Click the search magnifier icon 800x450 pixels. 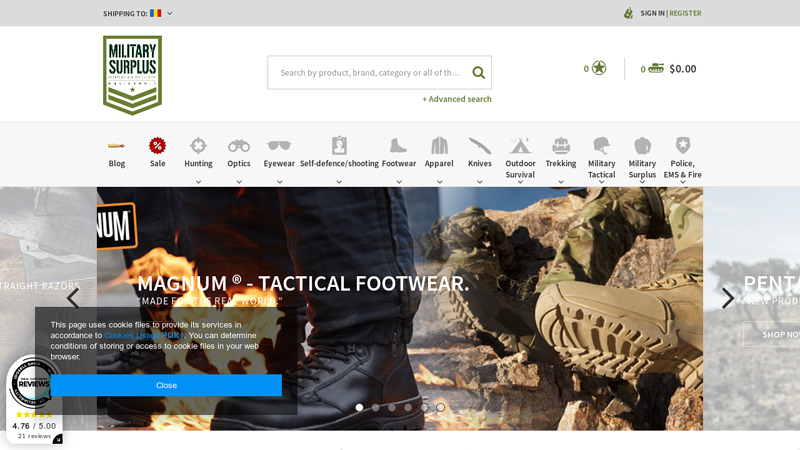[478, 72]
